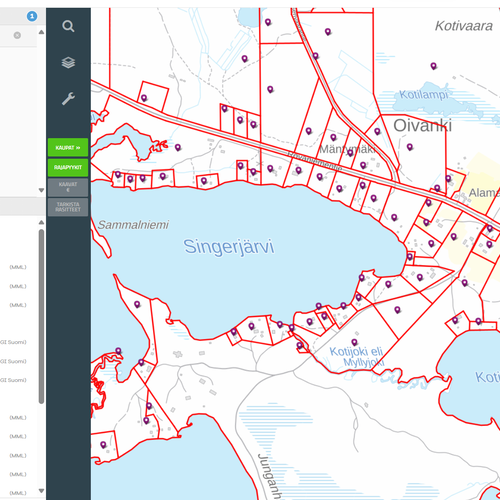Click the lower list's scroll-up arrow
Image resolution: width=500 pixels, height=500 pixels.
(41, 222)
